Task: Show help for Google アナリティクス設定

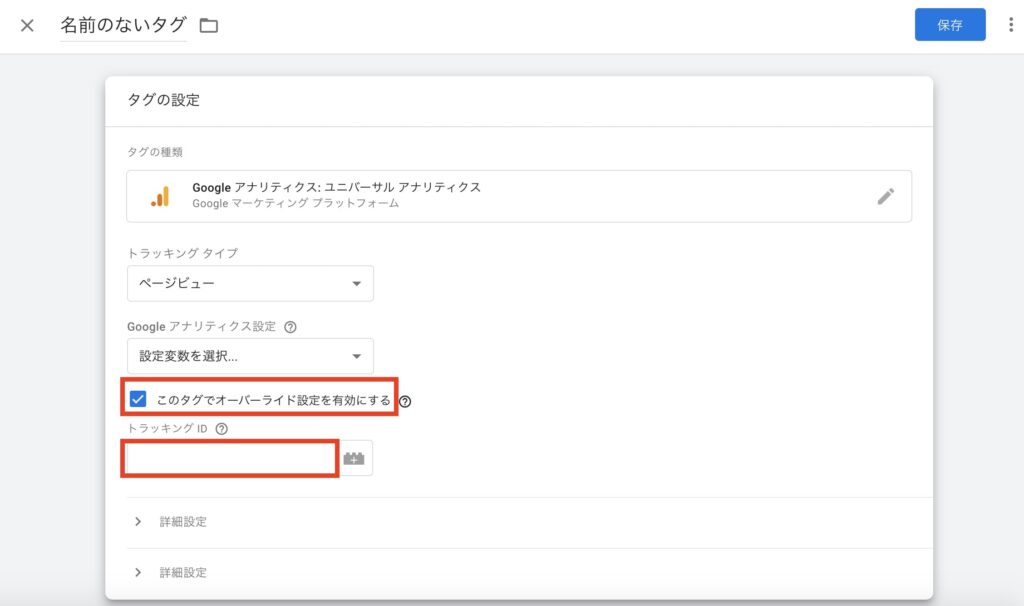Action: 290,327
